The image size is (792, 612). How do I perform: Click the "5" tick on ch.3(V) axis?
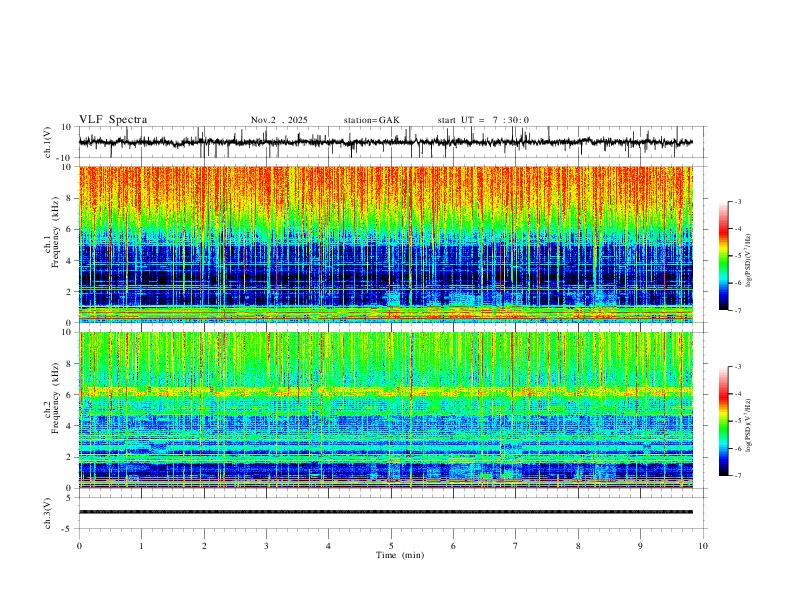tap(70, 498)
